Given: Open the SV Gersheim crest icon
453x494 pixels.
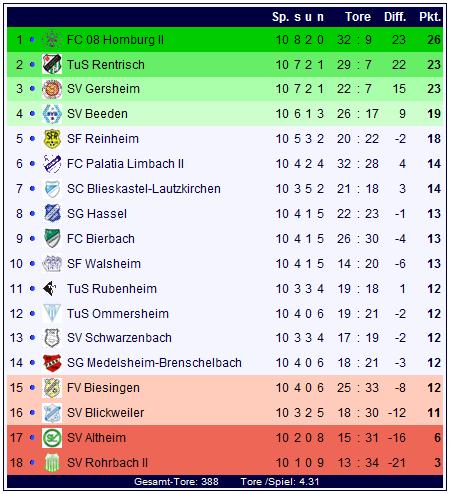Looking at the screenshot, I should pyautogui.click(x=52, y=89).
